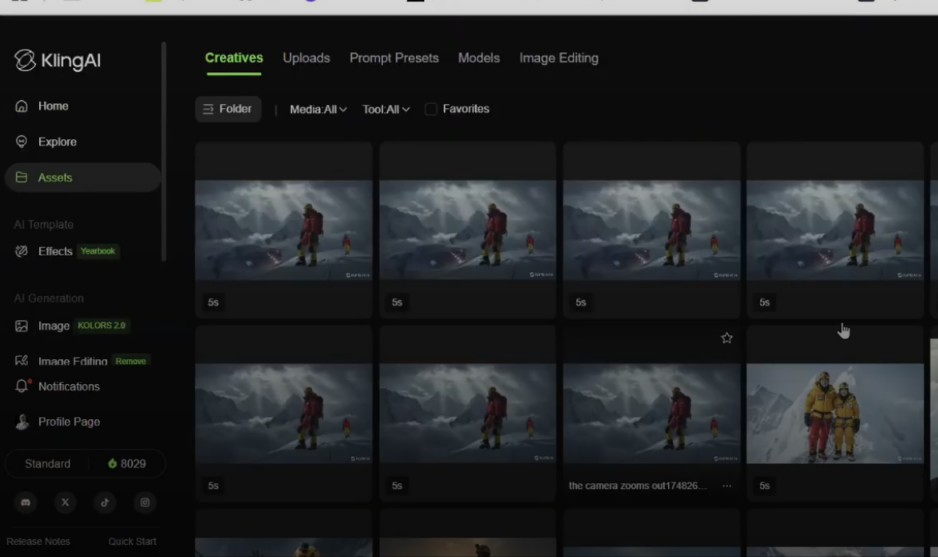Viewport: 938px width, 557px height.
Task: Click the KlingAI logo icon
Action: [x=25, y=61]
